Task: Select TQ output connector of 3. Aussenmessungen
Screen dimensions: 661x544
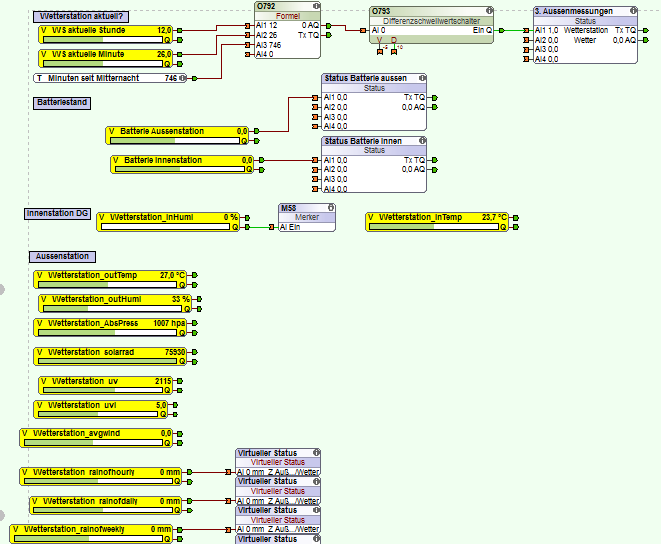Action: (646, 30)
